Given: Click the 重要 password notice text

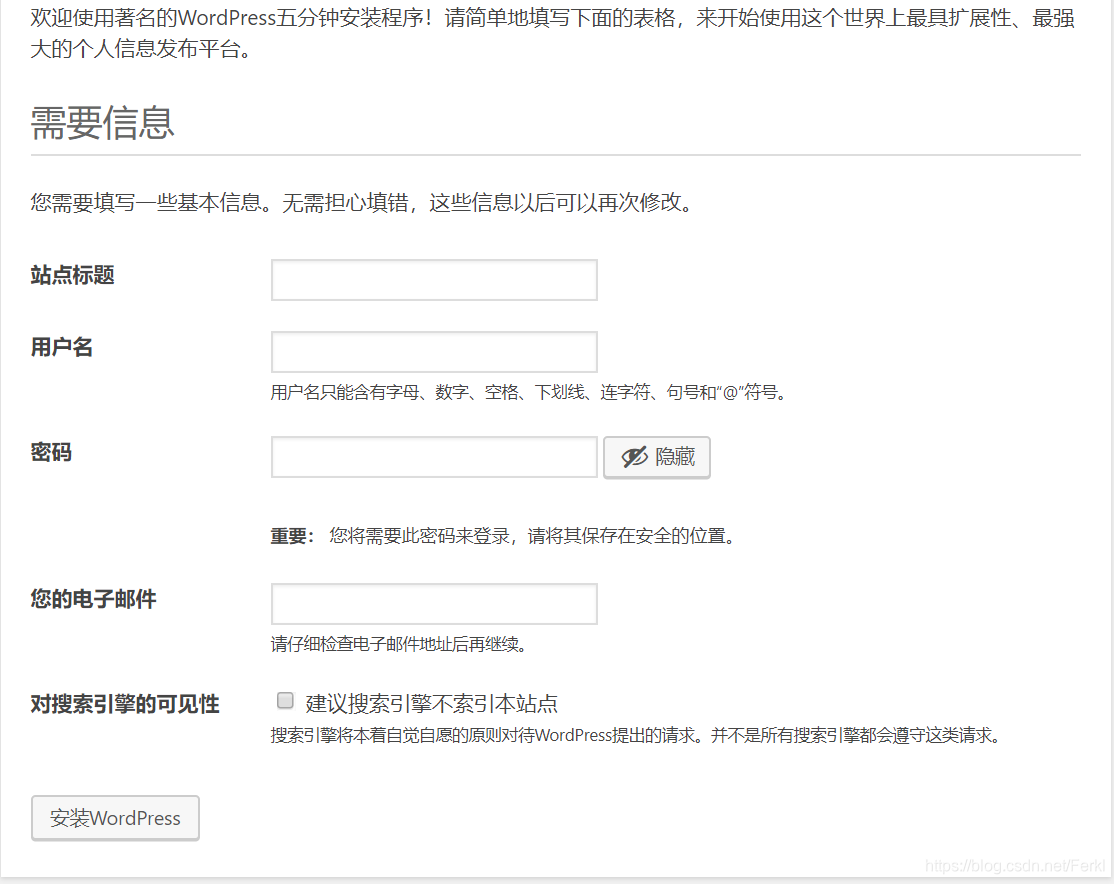Looking at the screenshot, I should (x=503, y=536).
